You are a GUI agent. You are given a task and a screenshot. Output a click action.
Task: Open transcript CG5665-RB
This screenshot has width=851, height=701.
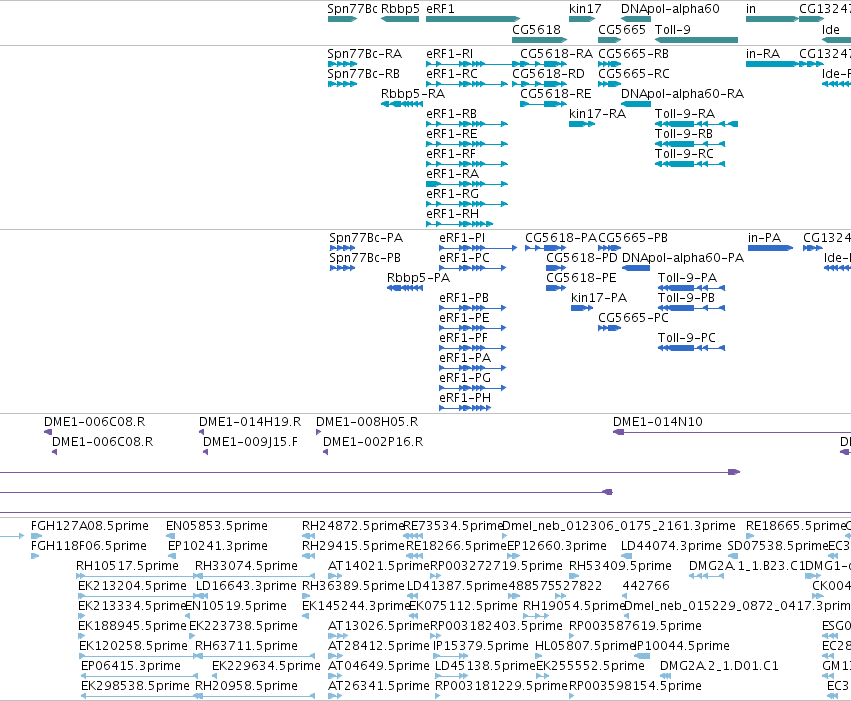(x=633, y=54)
